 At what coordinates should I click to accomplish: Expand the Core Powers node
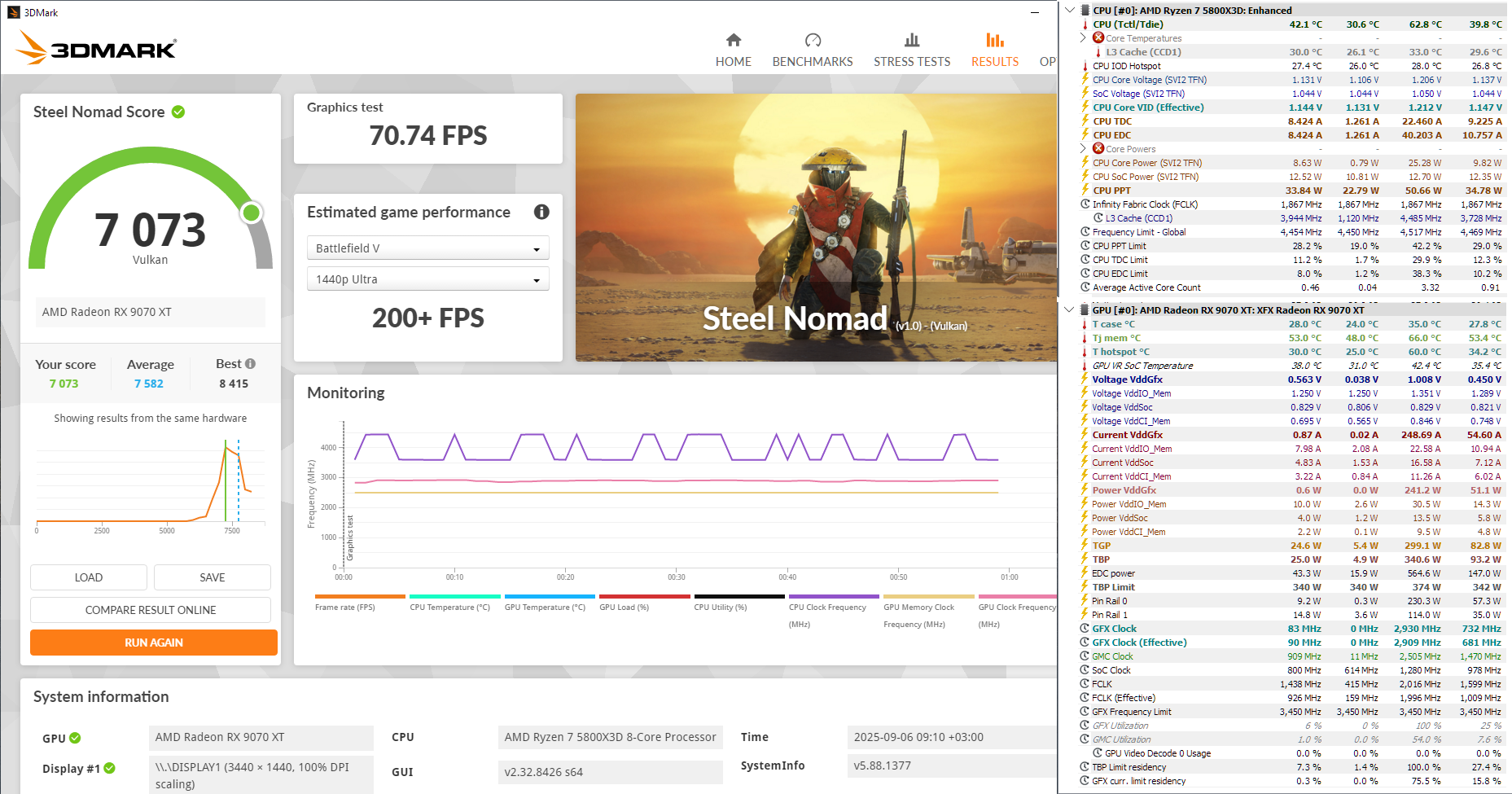click(x=1083, y=149)
